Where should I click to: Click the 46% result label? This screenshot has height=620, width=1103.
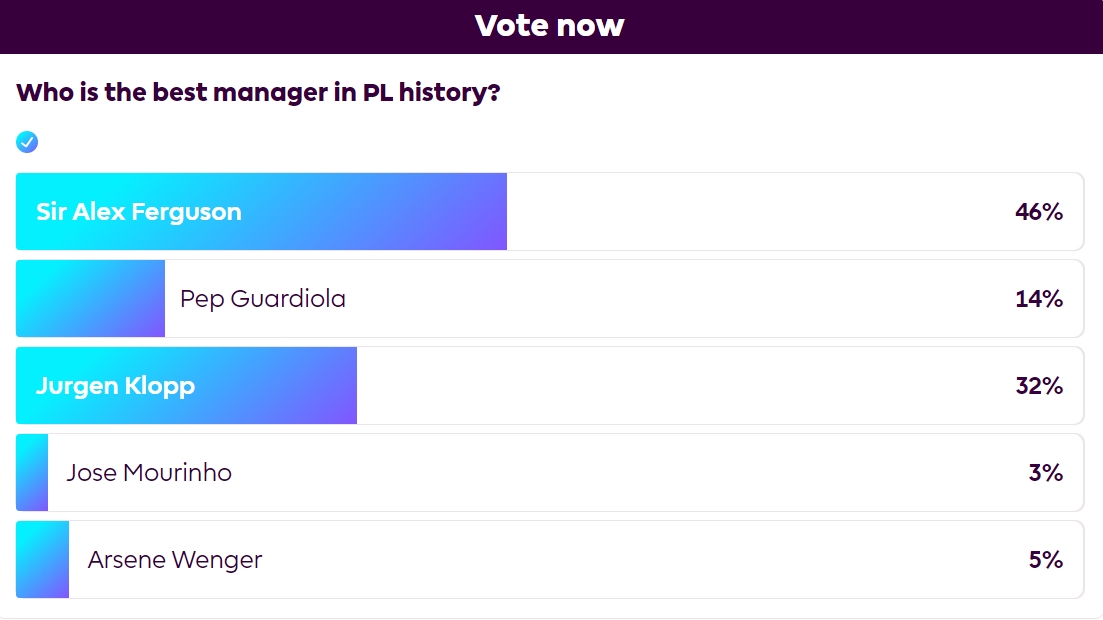coord(1038,212)
